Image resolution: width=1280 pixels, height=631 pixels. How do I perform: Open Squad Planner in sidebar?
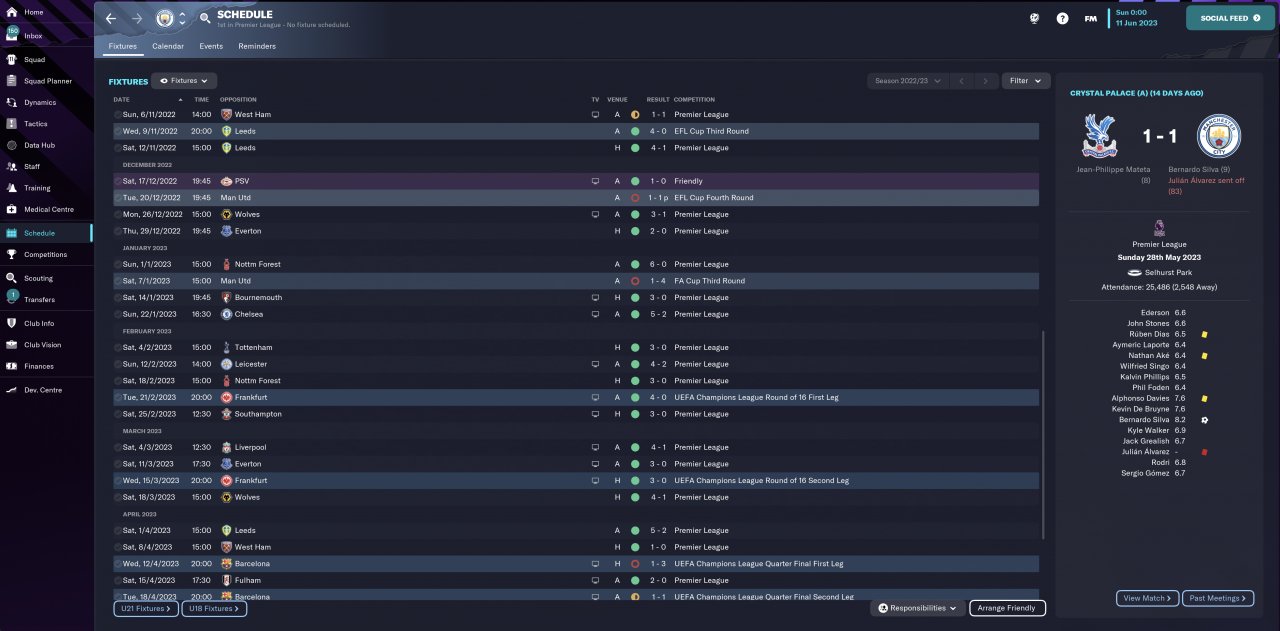(45, 81)
